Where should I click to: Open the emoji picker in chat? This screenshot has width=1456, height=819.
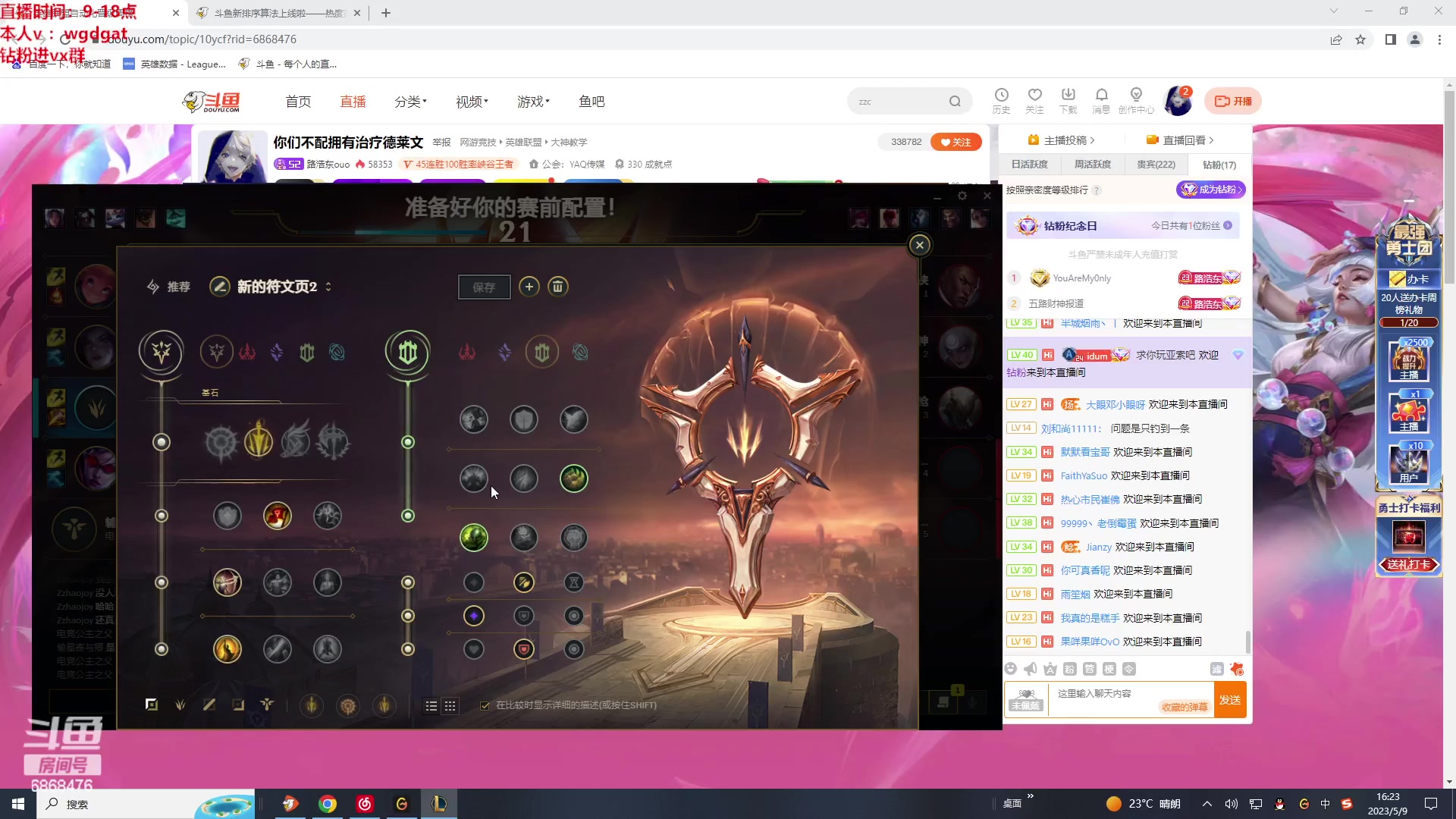click(1011, 669)
